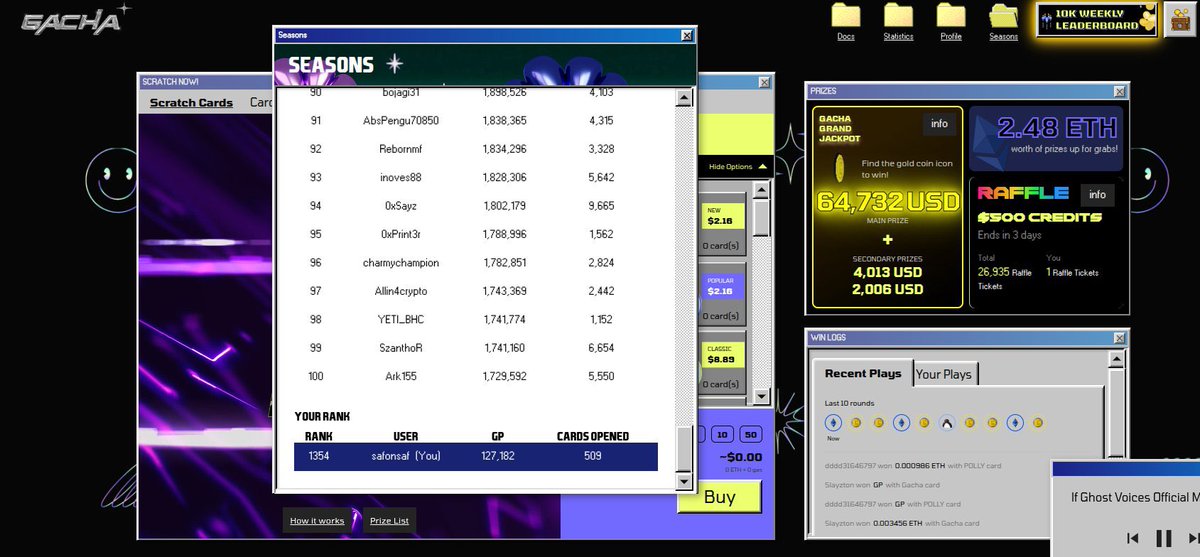
Task: Switch to the Recent Plays tab
Action: pos(862,373)
